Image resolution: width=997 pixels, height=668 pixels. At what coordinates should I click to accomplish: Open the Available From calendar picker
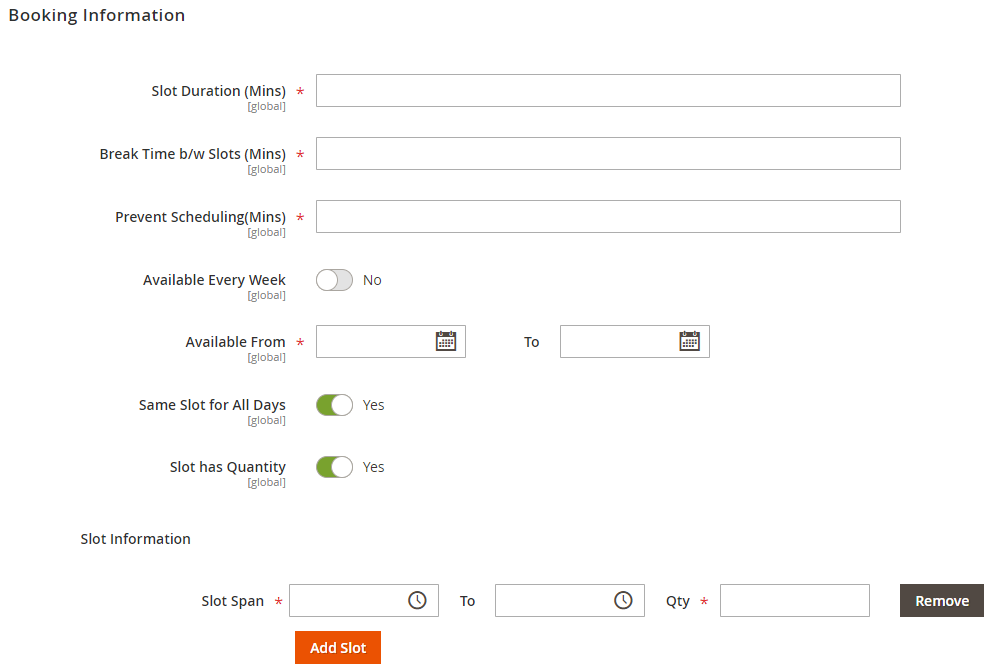446,341
